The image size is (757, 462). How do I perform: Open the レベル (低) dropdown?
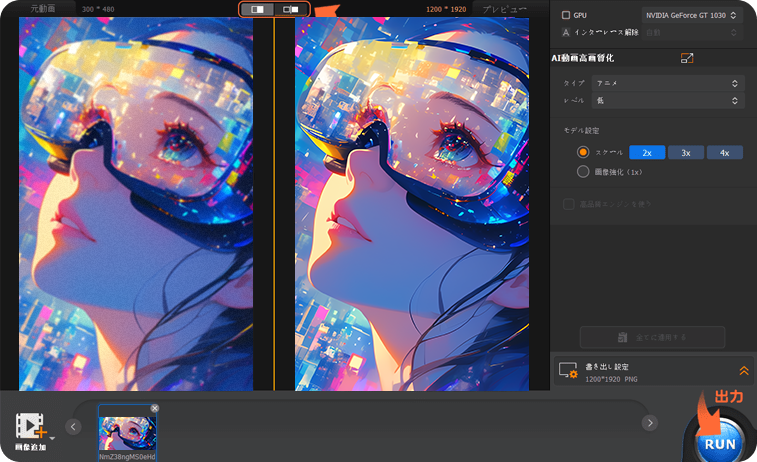(x=667, y=100)
